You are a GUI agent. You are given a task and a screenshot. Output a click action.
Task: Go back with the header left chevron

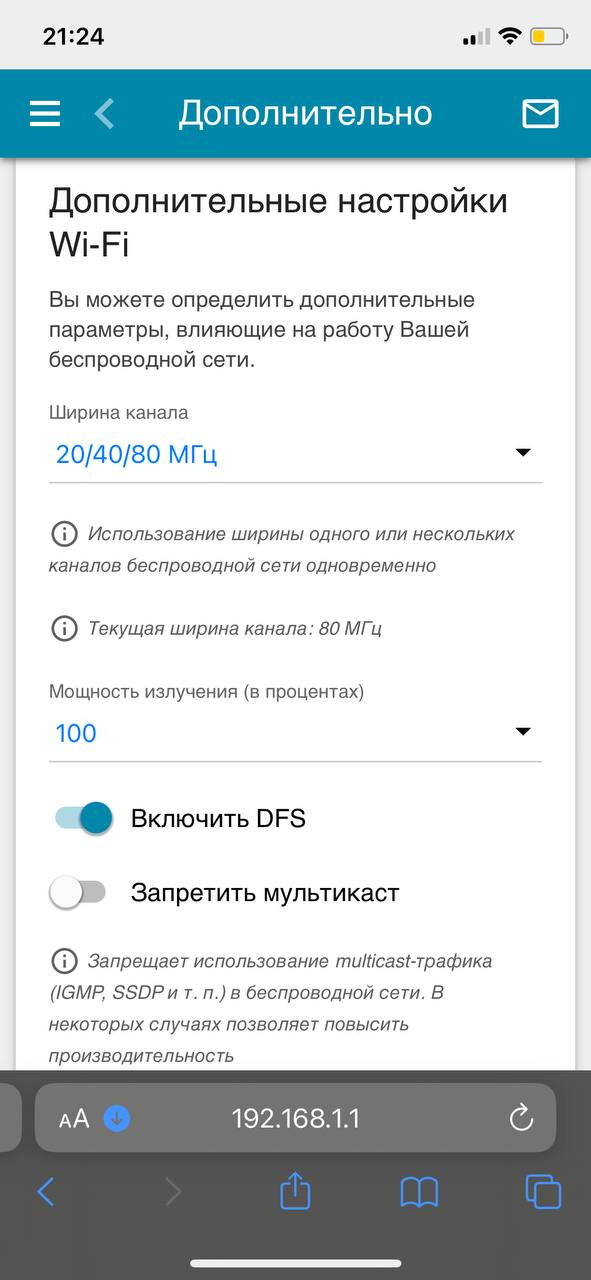(x=104, y=113)
